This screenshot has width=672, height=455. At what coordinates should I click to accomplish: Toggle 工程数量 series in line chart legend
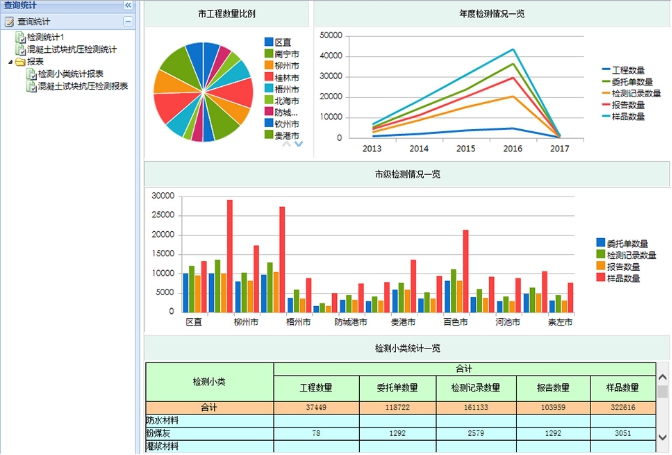point(627,69)
